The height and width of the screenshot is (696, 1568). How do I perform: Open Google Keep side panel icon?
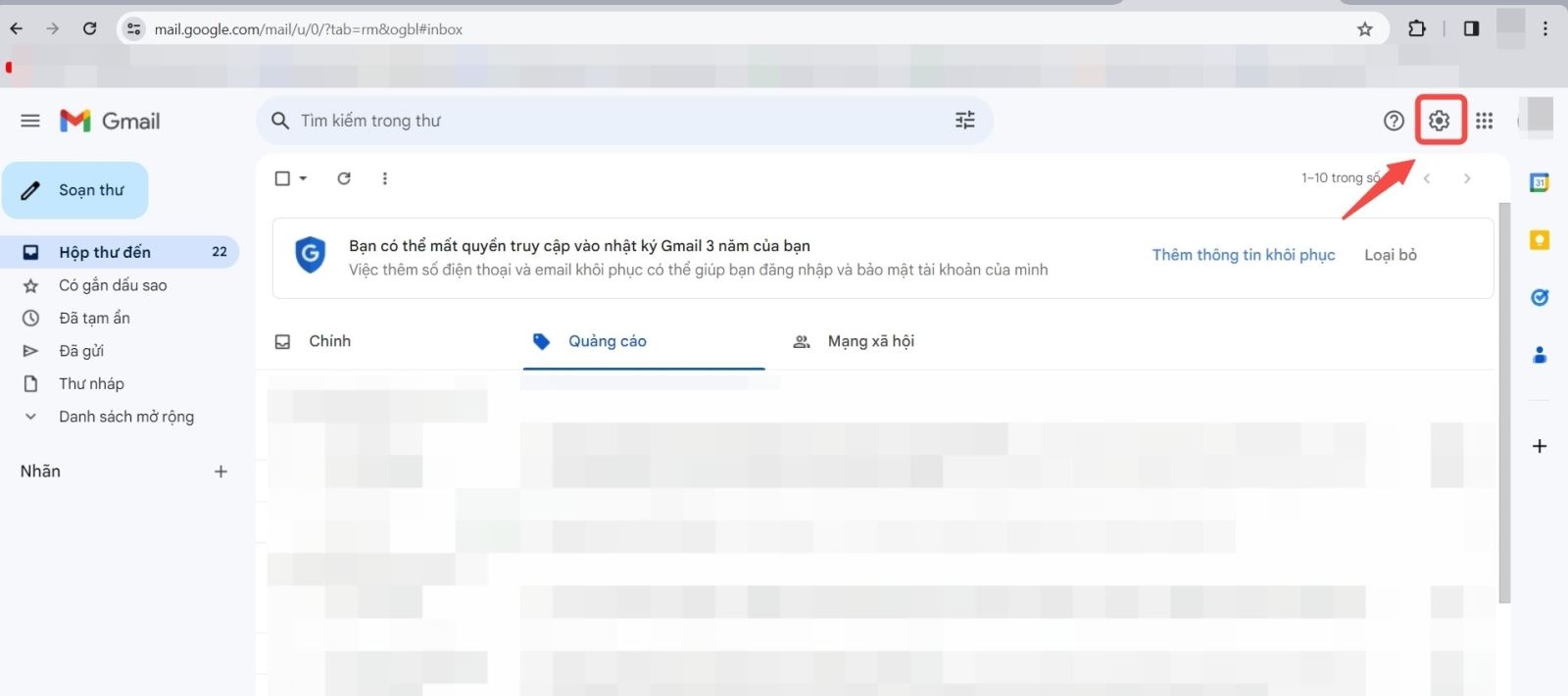coord(1540,240)
